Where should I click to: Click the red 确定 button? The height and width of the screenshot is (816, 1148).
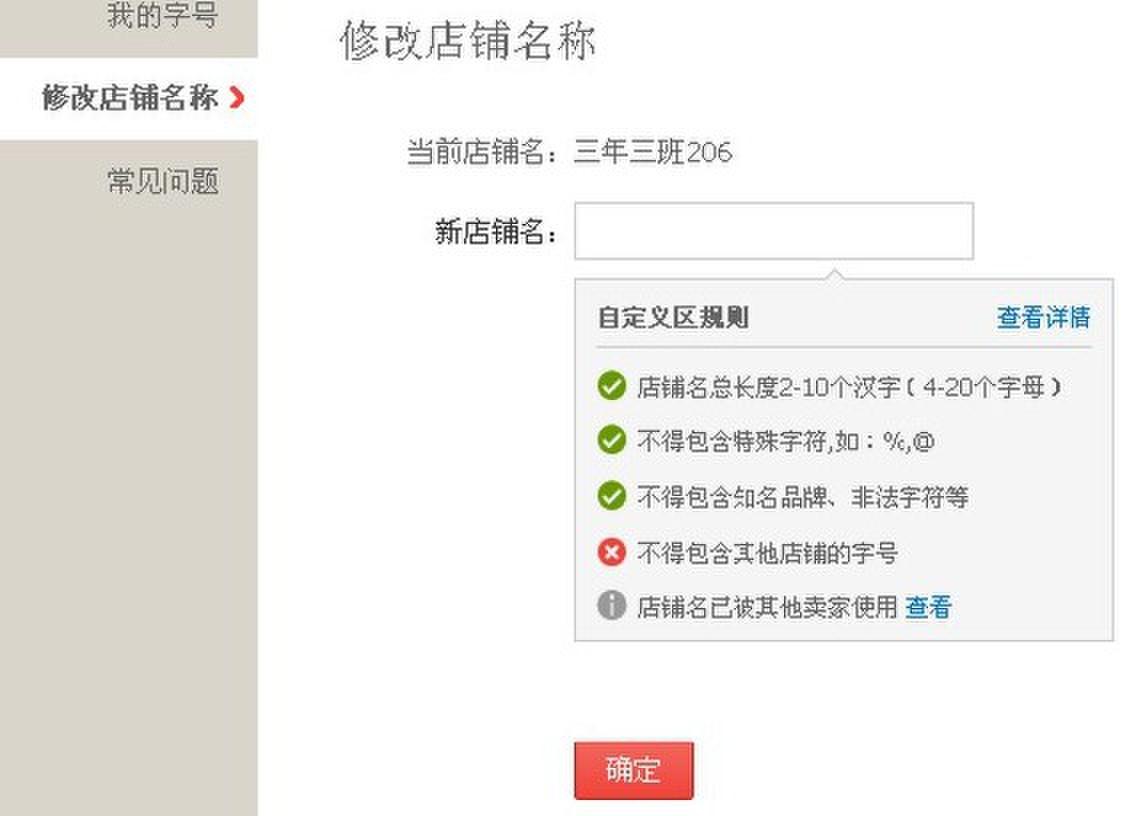point(633,770)
